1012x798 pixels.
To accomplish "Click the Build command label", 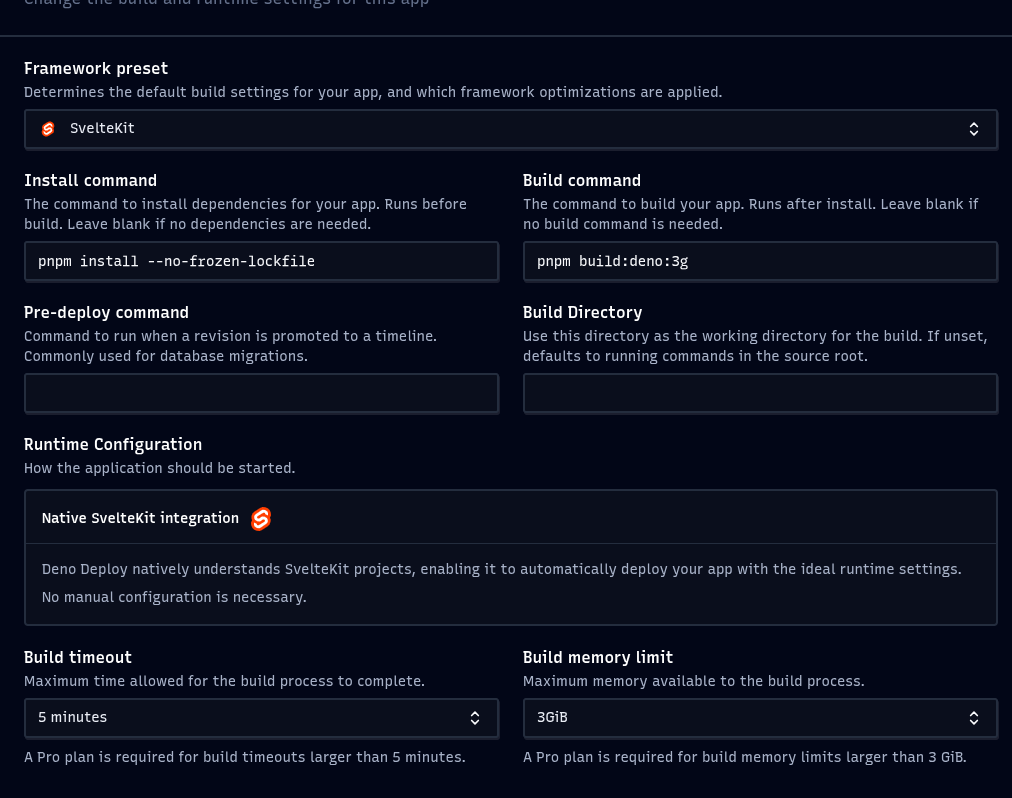I will [x=582, y=181].
